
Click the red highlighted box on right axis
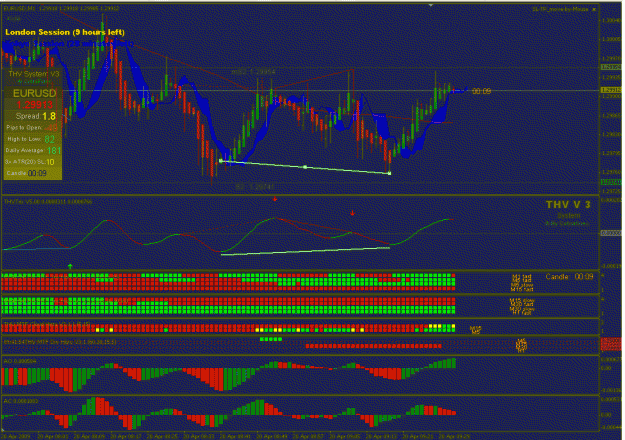pos(611,344)
